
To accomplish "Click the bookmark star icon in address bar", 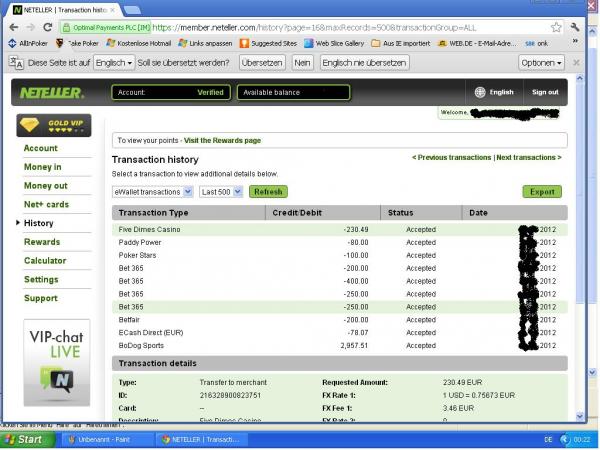I will (556, 27).
